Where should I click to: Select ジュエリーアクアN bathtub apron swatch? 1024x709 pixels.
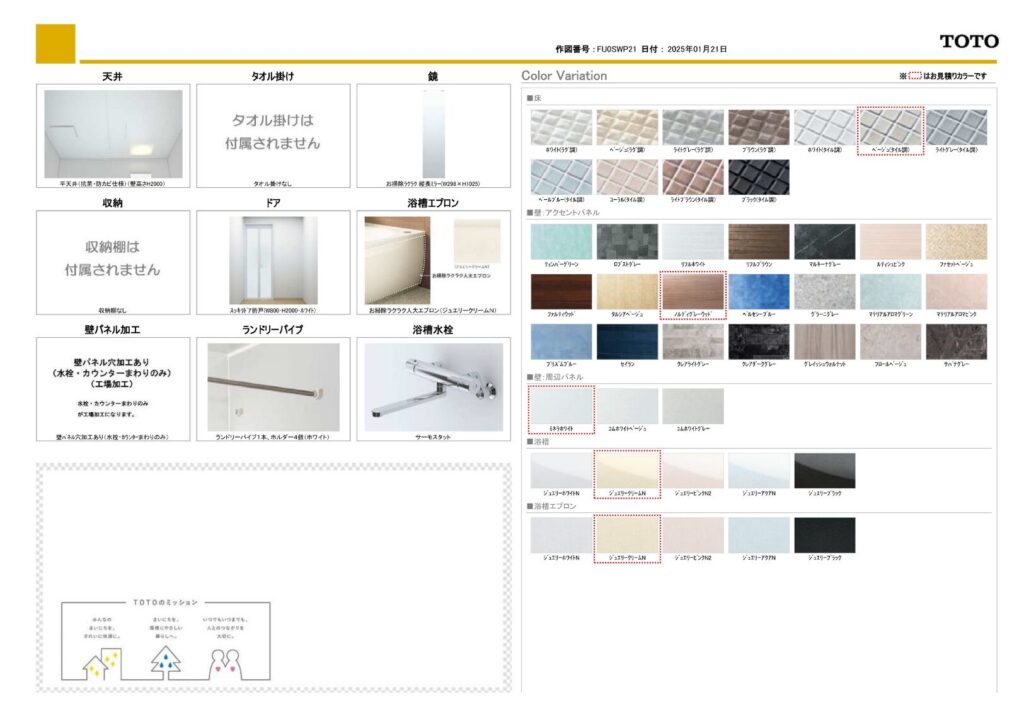(x=758, y=535)
